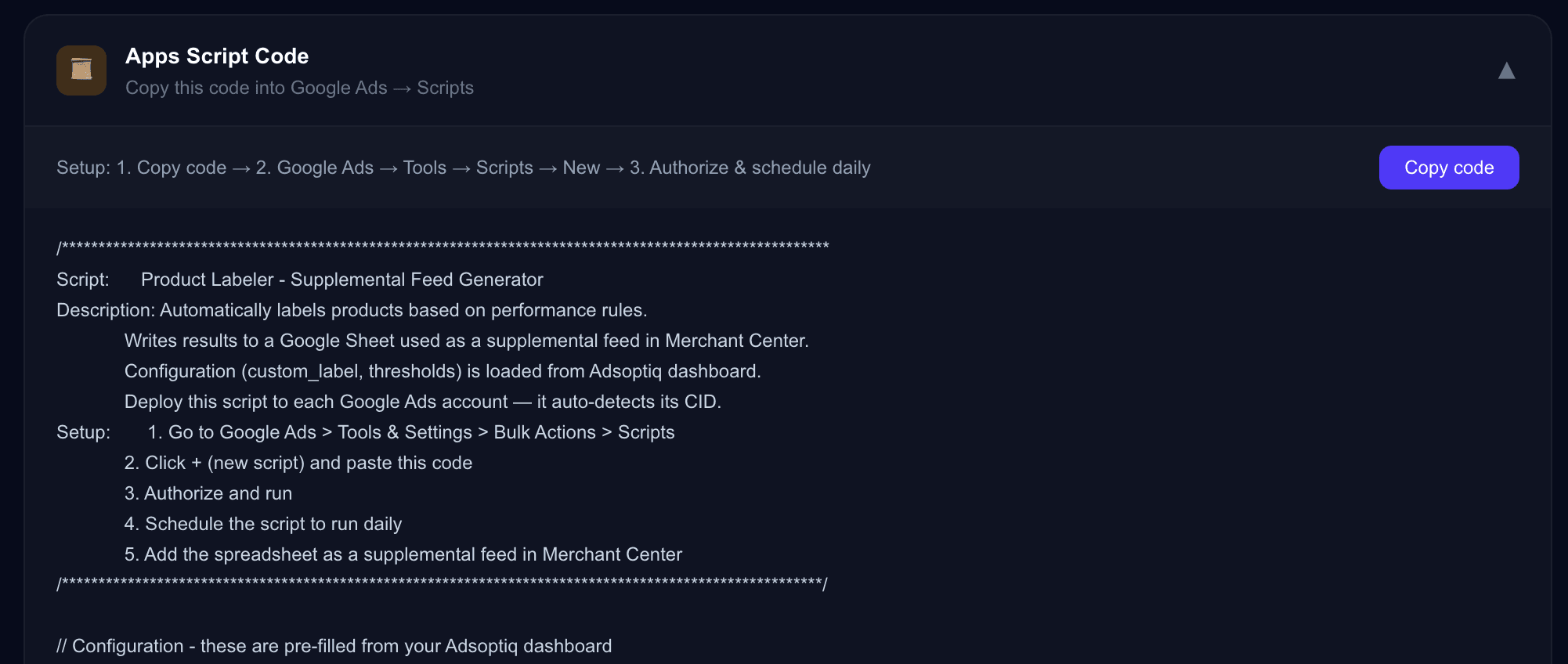
Task: Click the scroll icon beside Apps Script Code
Action: pos(81,70)
